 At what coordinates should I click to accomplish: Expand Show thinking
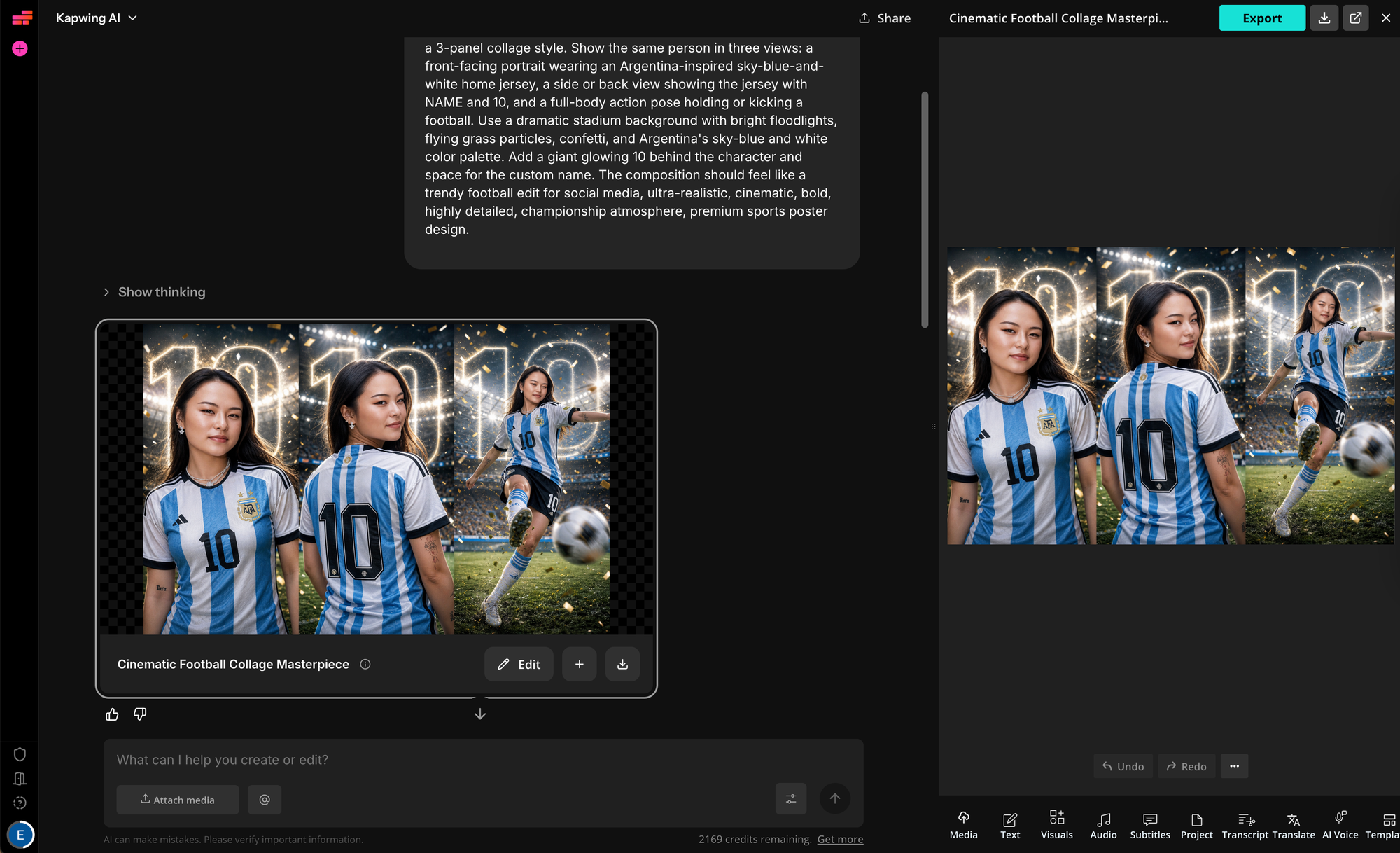[155, 292]
